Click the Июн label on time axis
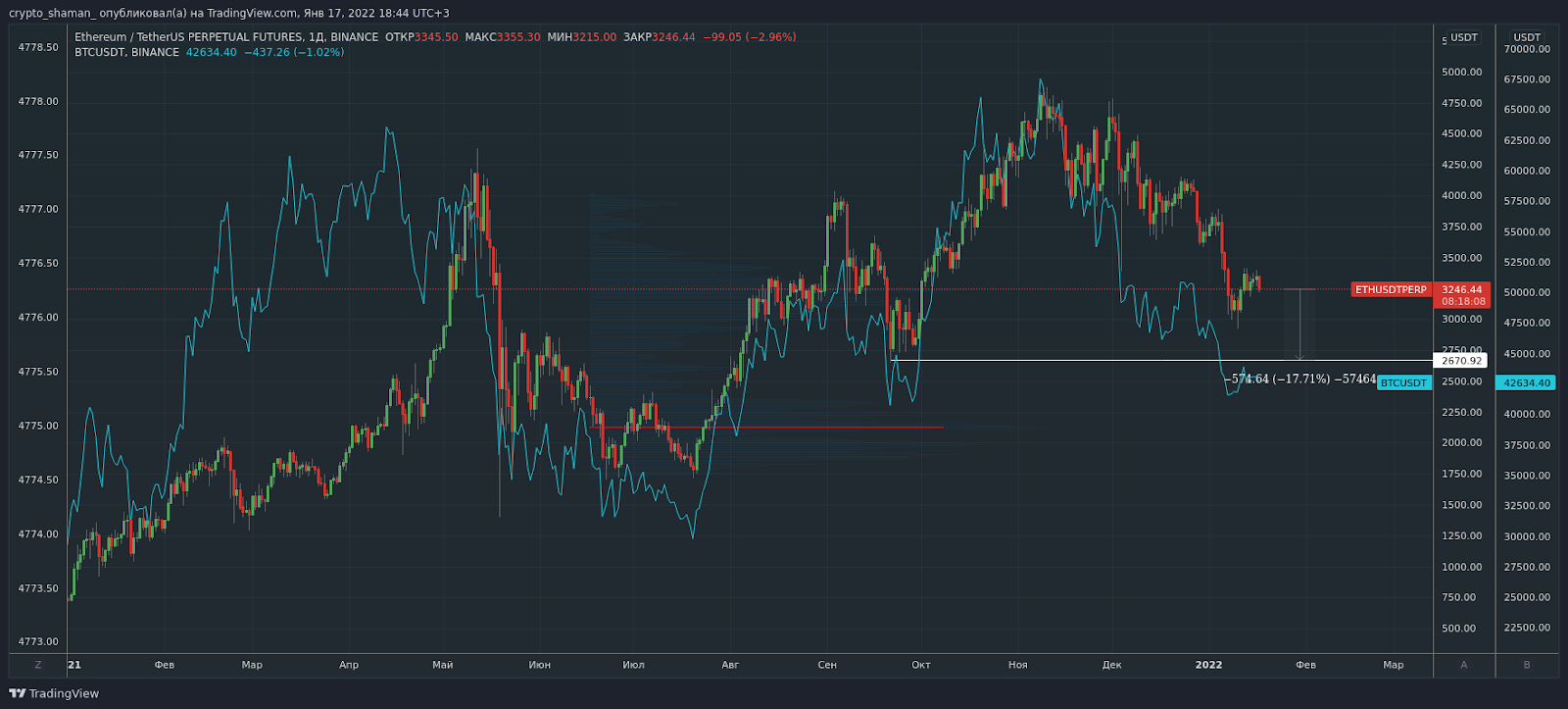The image size is (1568, 709). pyautogui.click(x=540, y=665)
